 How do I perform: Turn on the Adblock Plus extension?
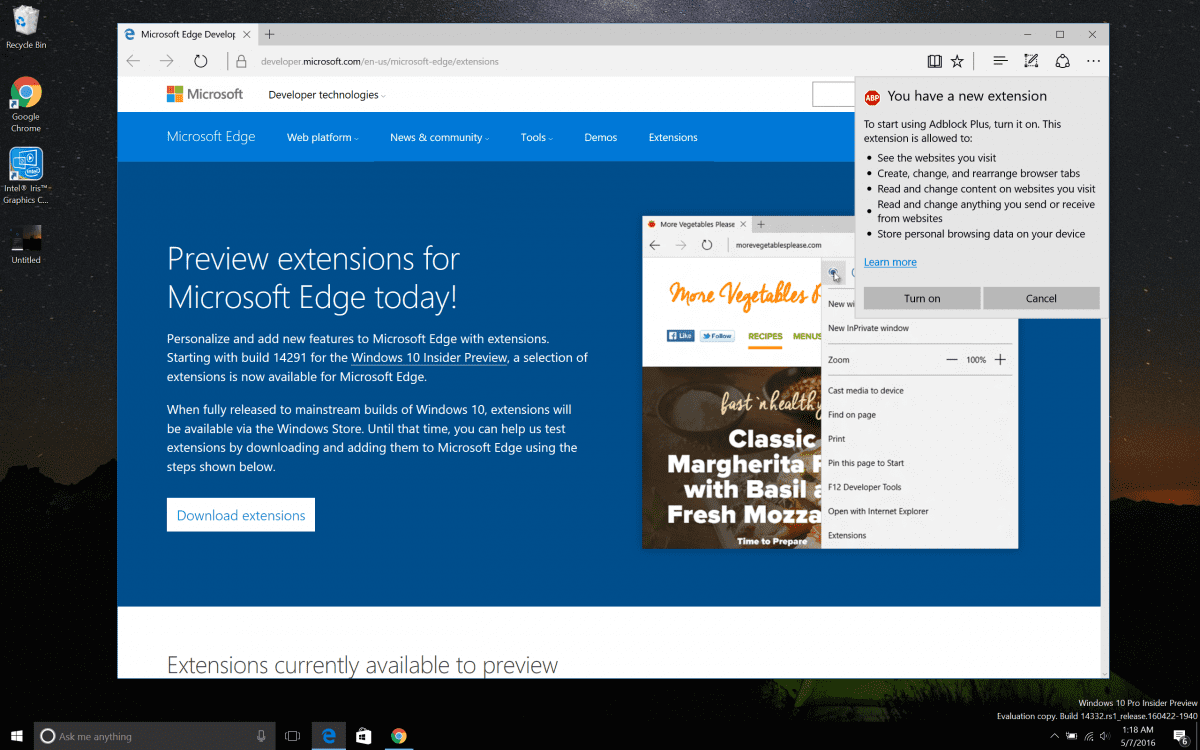tap(921, 298)
